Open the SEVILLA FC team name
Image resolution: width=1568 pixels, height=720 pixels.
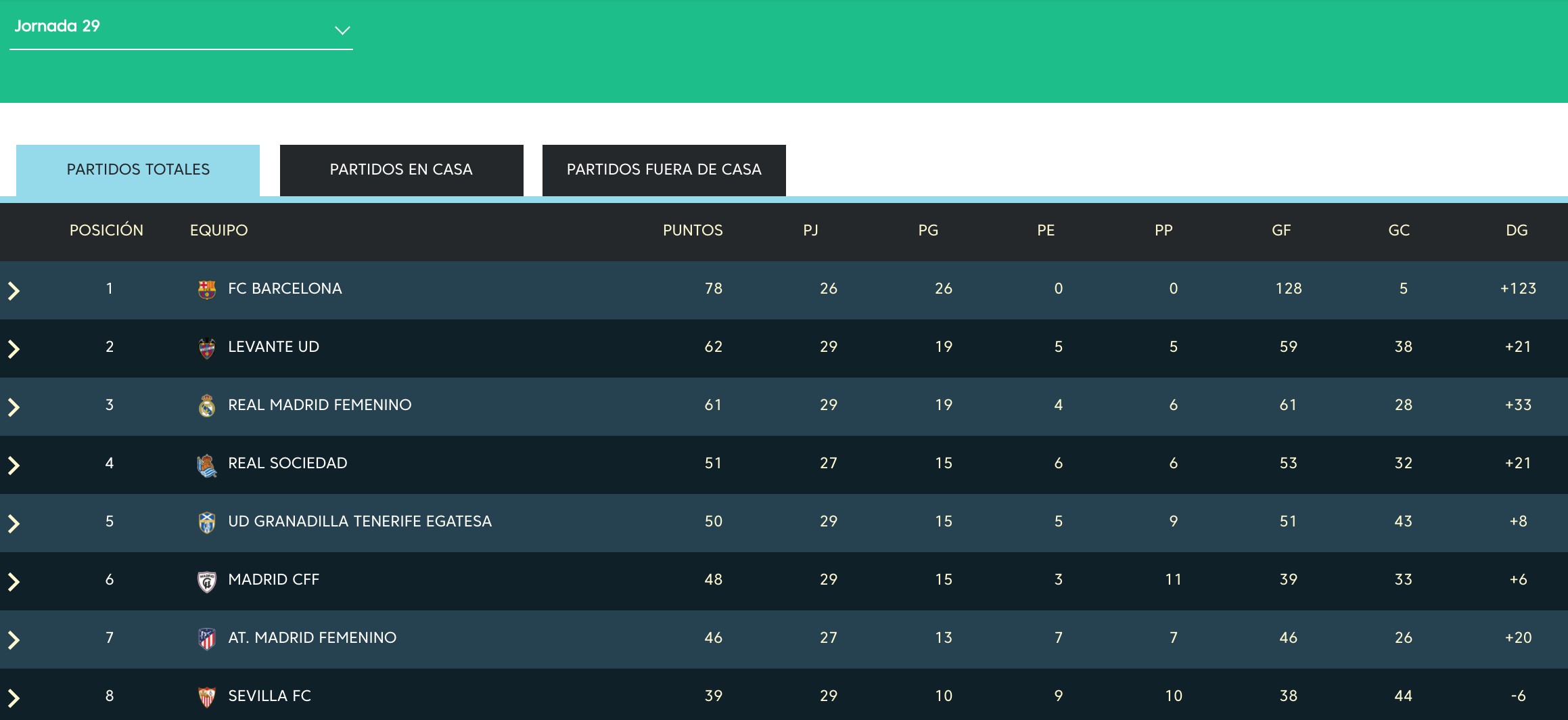(x=269, y=696)
